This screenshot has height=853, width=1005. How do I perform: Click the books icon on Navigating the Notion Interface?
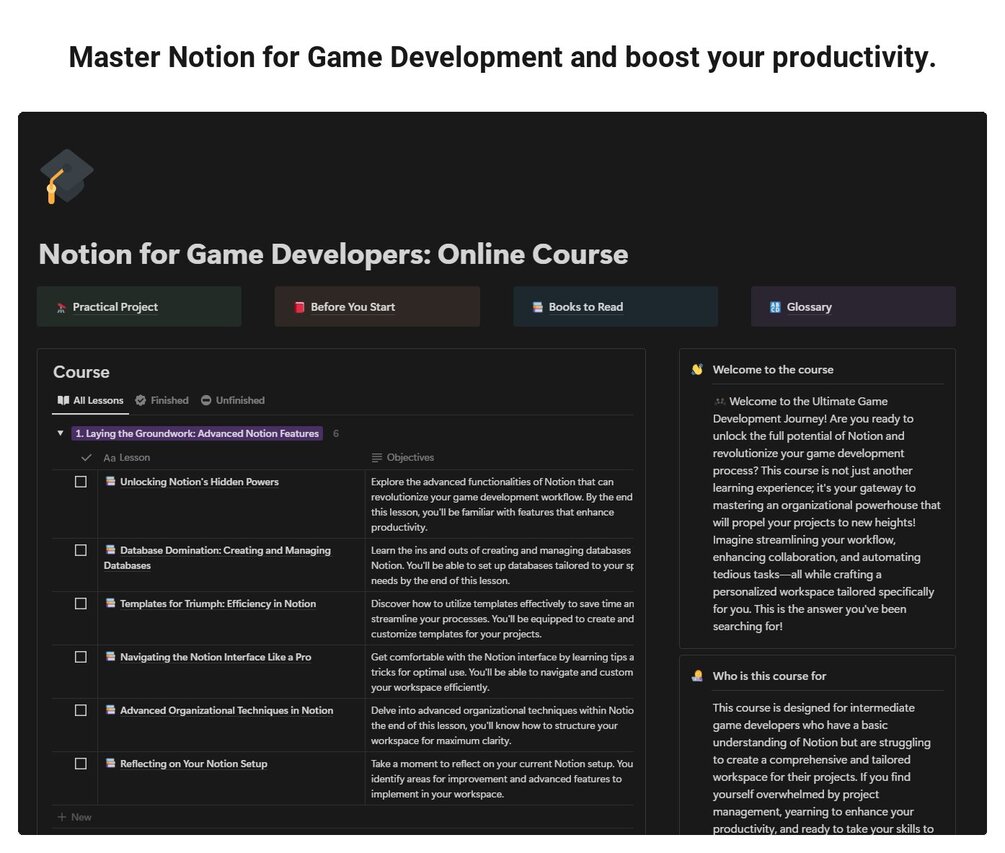point(110,656)
